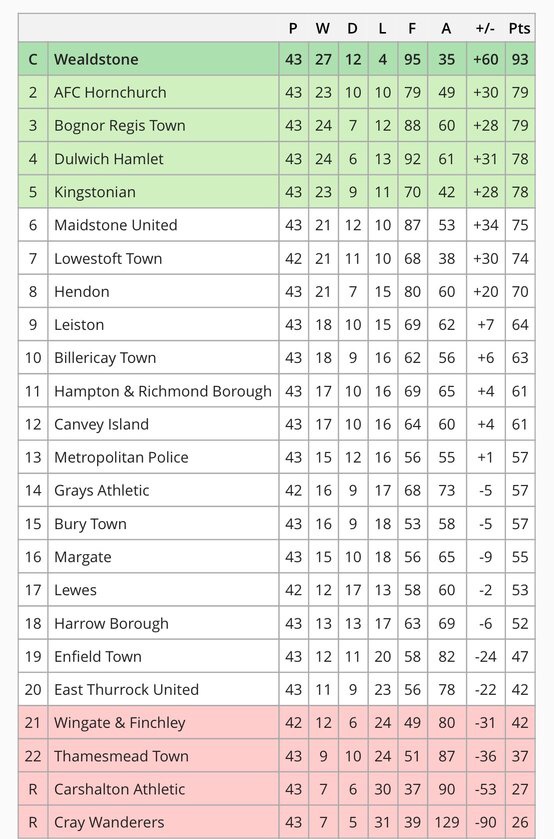Click Dulwich Hamlet team entry
This screenshot has height=839, width=554.
(x=109, y=159)
